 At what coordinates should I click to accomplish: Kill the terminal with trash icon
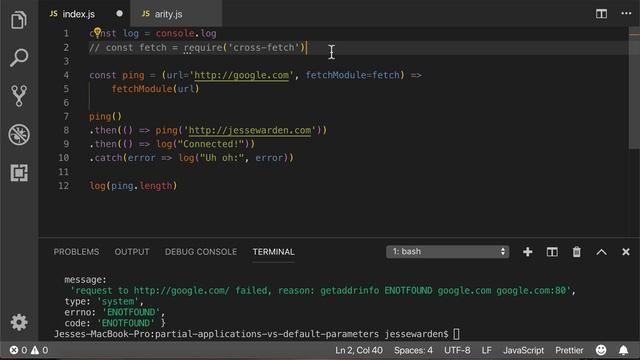tap(576, 252)
